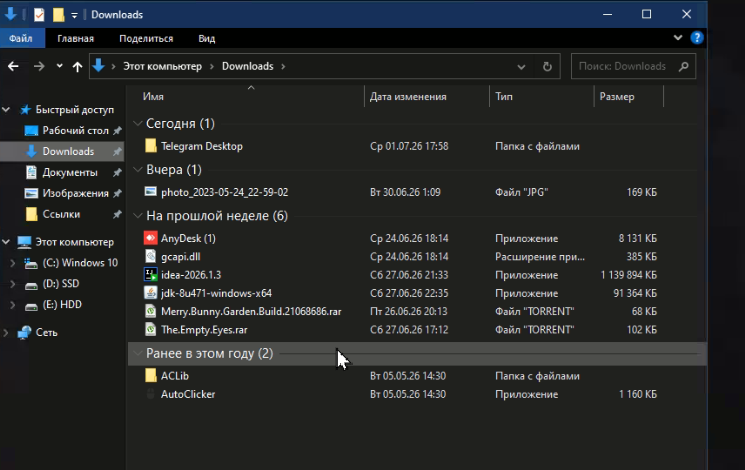Click the Поиск: Downloads search field
Image resolution: width=745 pixels, height=470 pixels.
[x=633, y=67]
